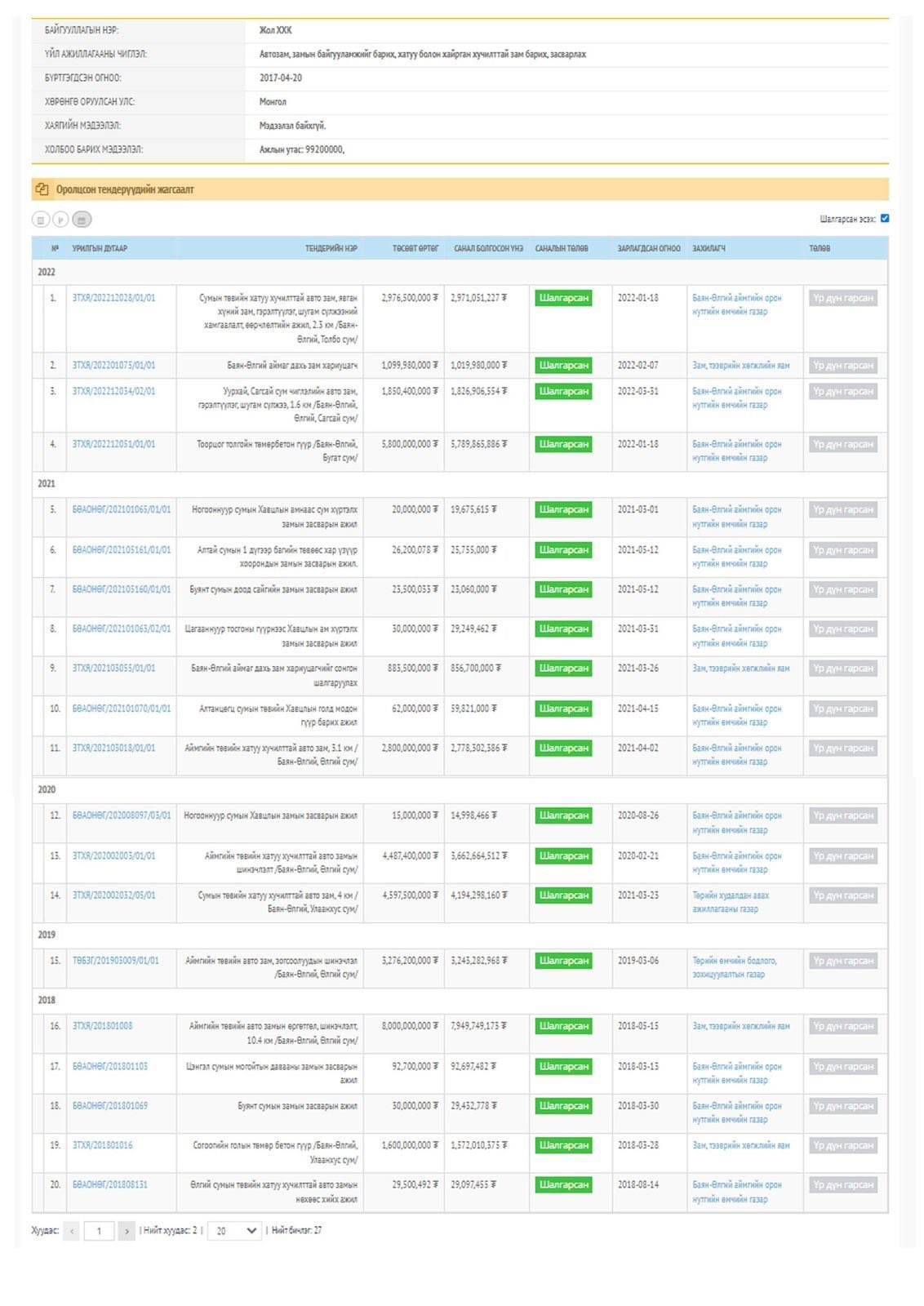Screen dimensions: 924x1306
Task: Go to the previous page arrow
Action: [x=71, y=1231]
